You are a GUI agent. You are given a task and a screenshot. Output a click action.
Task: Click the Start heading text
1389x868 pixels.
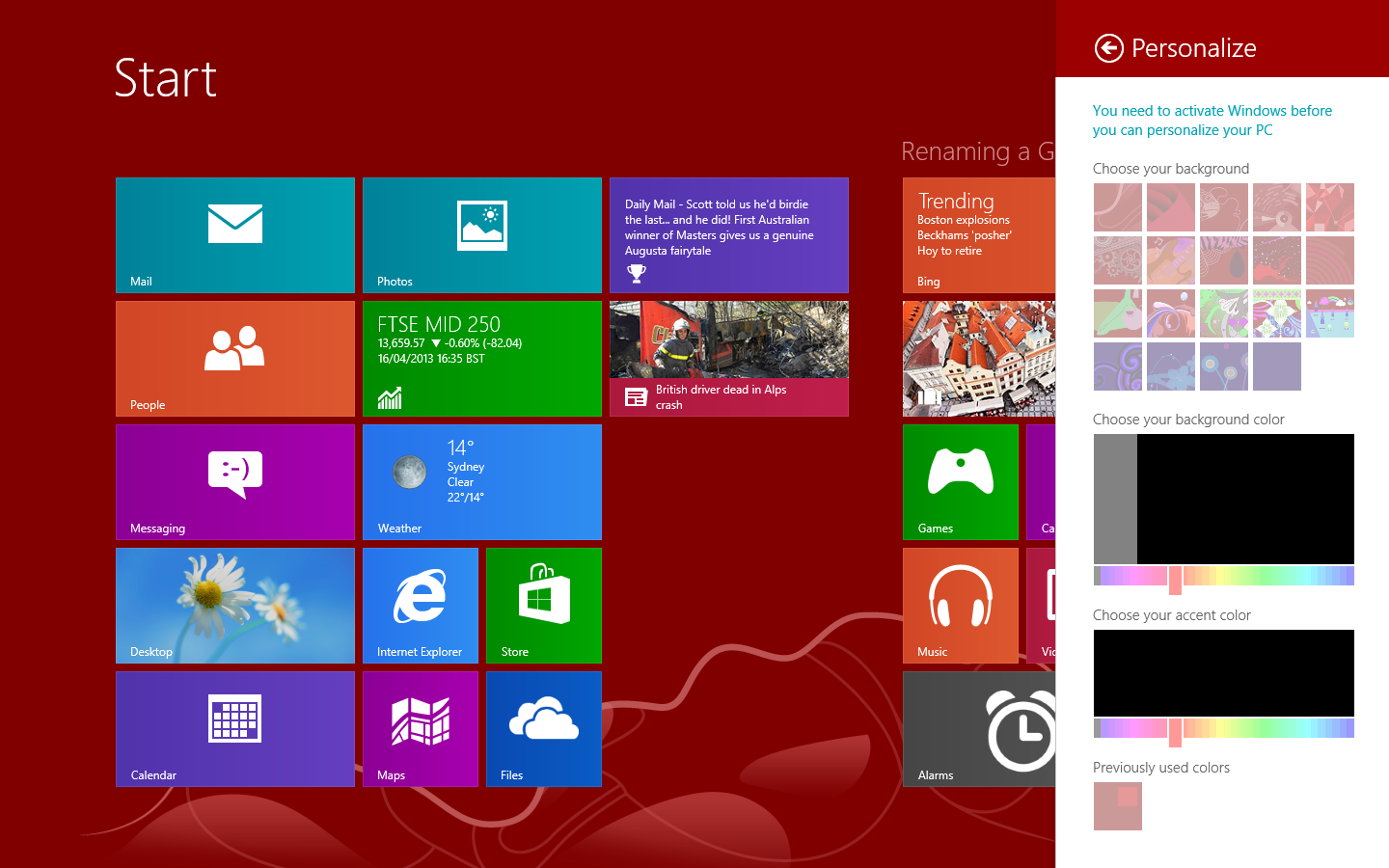click(165, 78)
